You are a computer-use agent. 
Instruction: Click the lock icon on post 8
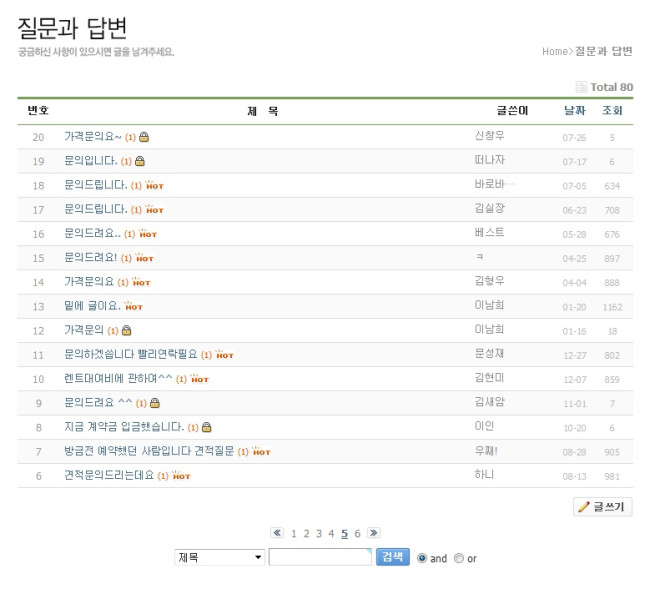click(x=207, y=427)
